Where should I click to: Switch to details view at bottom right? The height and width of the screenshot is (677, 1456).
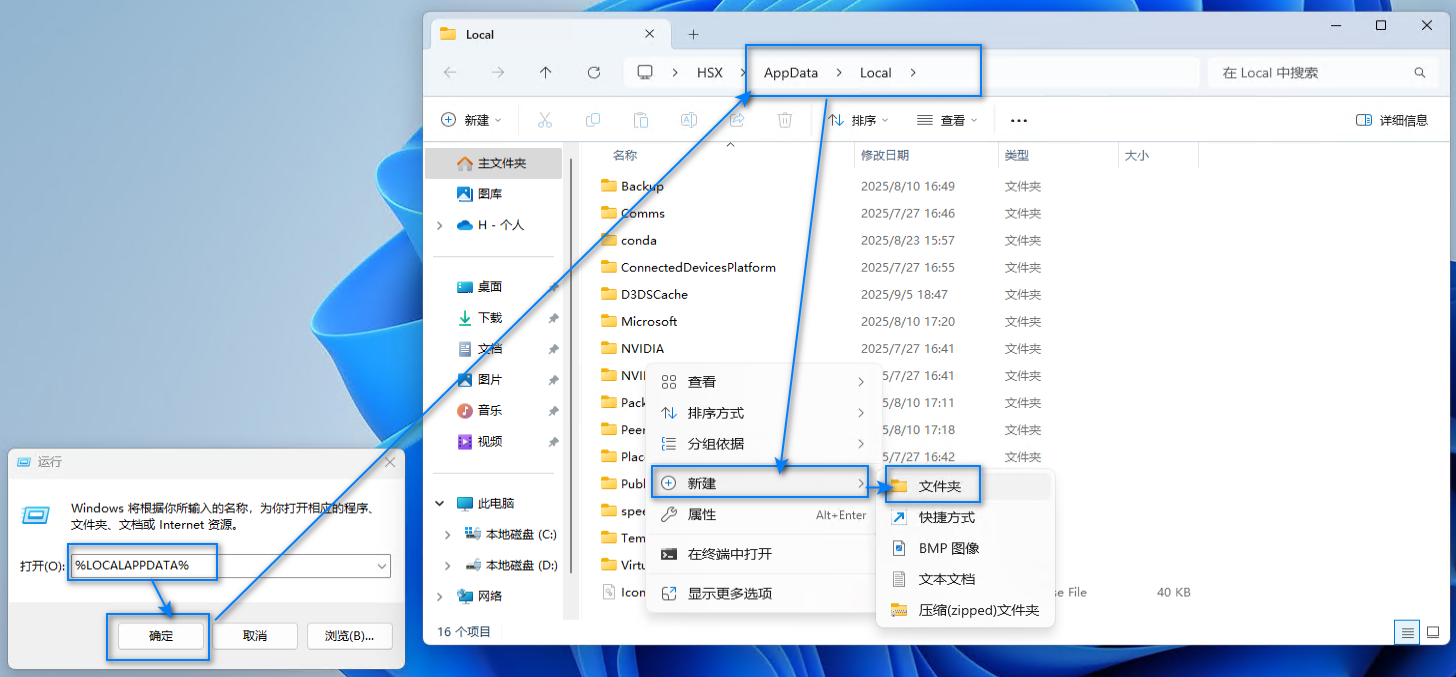(x=1407, y=632)
